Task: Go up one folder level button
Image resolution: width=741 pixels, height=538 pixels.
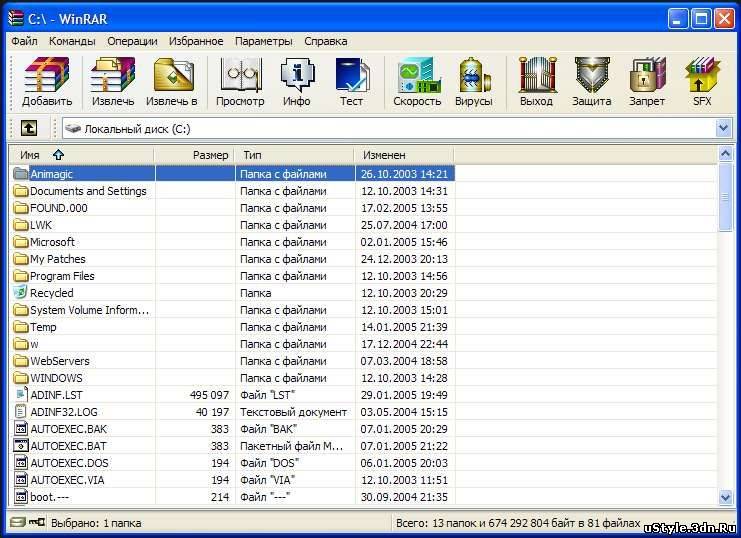Action: pyautogui.click(x=29, y=128)
